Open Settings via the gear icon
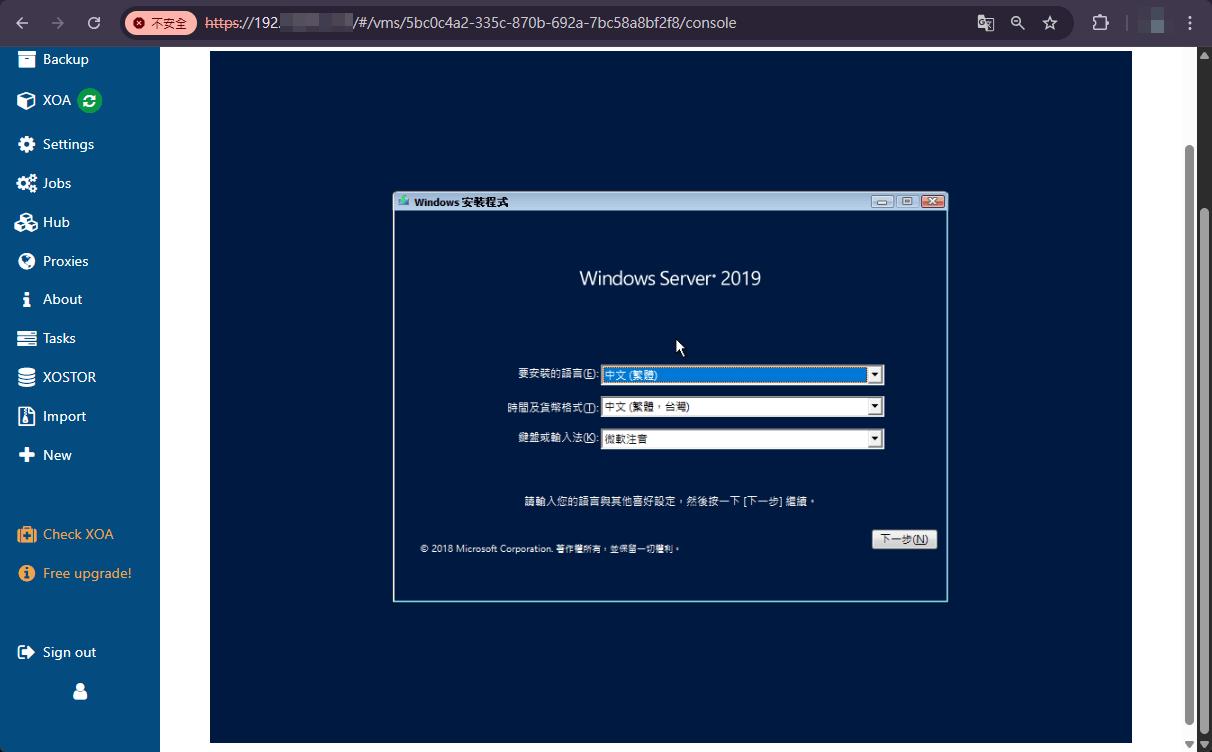 point(26,144)
